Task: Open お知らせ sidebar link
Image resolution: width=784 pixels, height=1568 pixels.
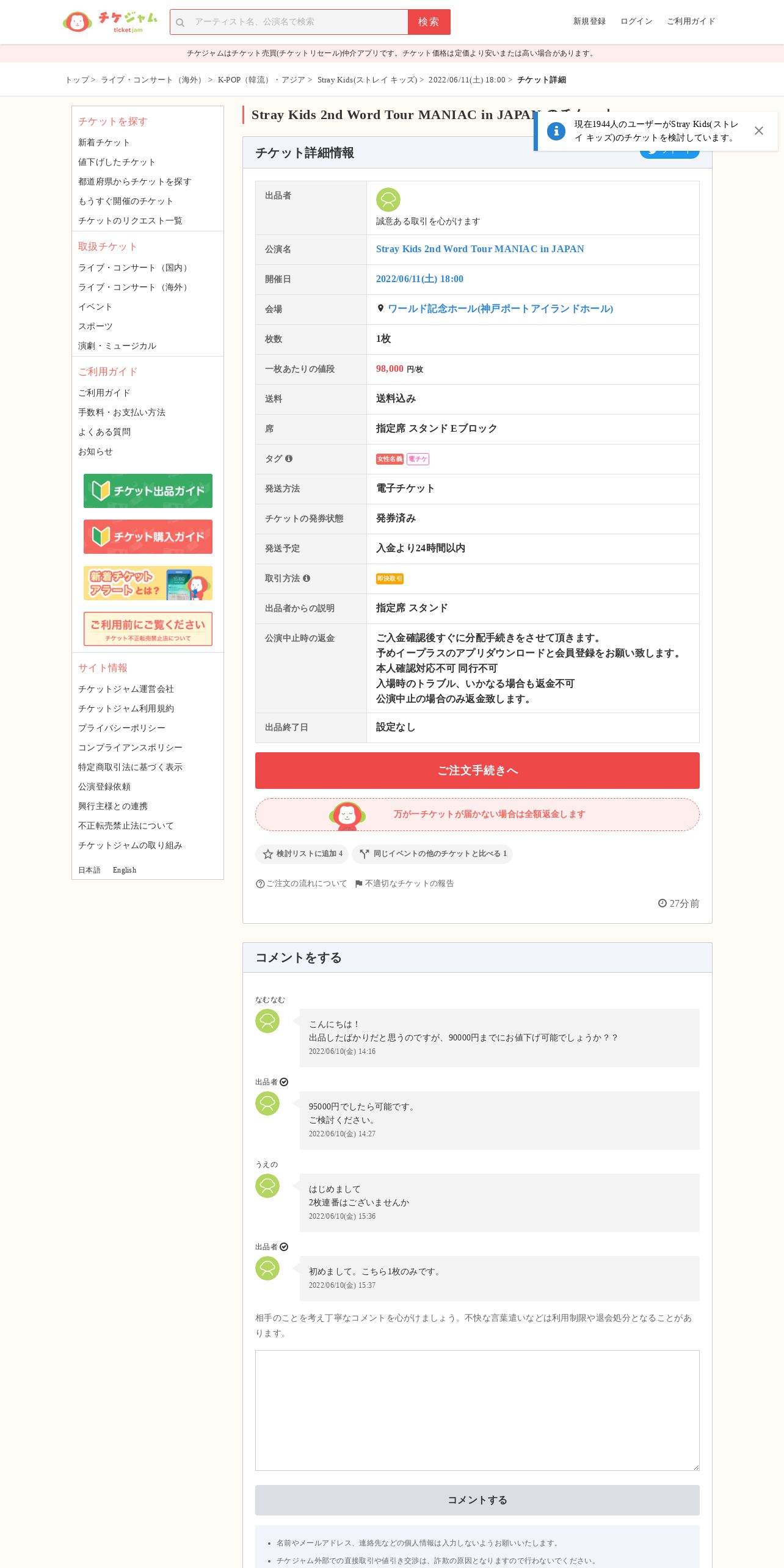Action: pyautogui.click(x=95, y=451)
